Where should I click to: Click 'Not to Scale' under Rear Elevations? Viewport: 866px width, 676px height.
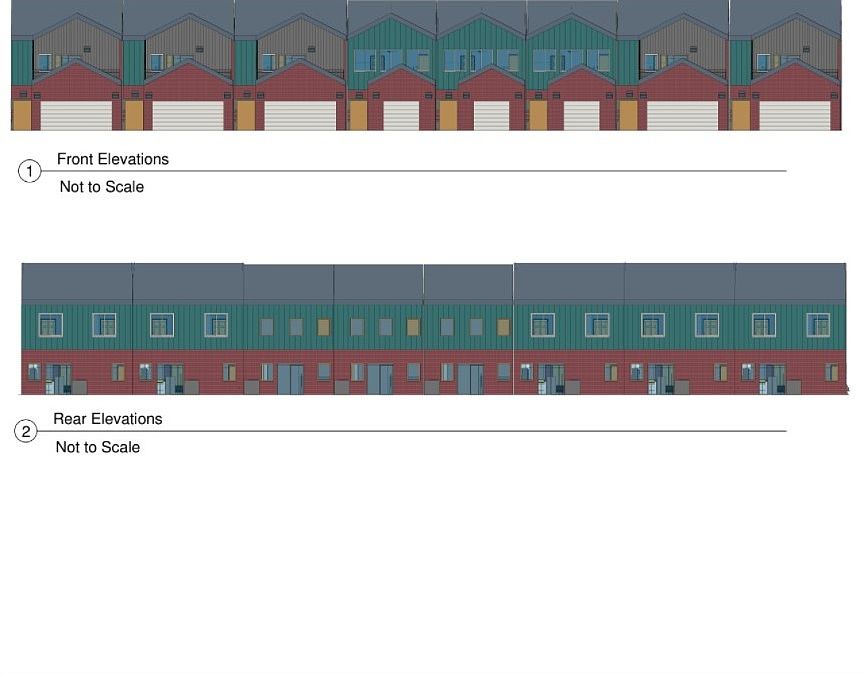tap(98, 447)
